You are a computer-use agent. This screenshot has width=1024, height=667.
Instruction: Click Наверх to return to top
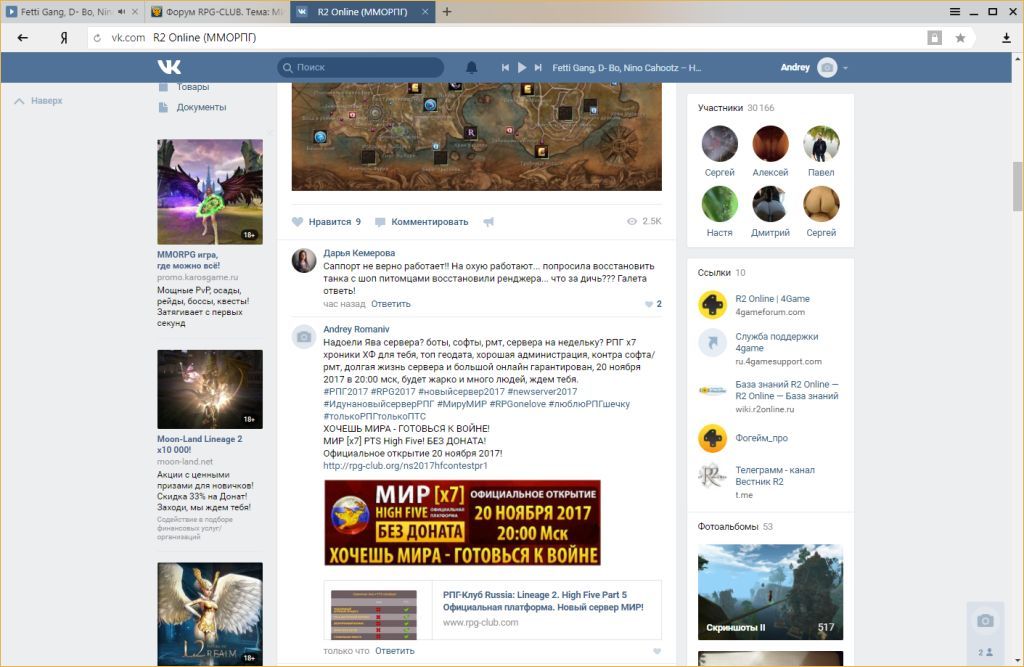click(39, 101)
